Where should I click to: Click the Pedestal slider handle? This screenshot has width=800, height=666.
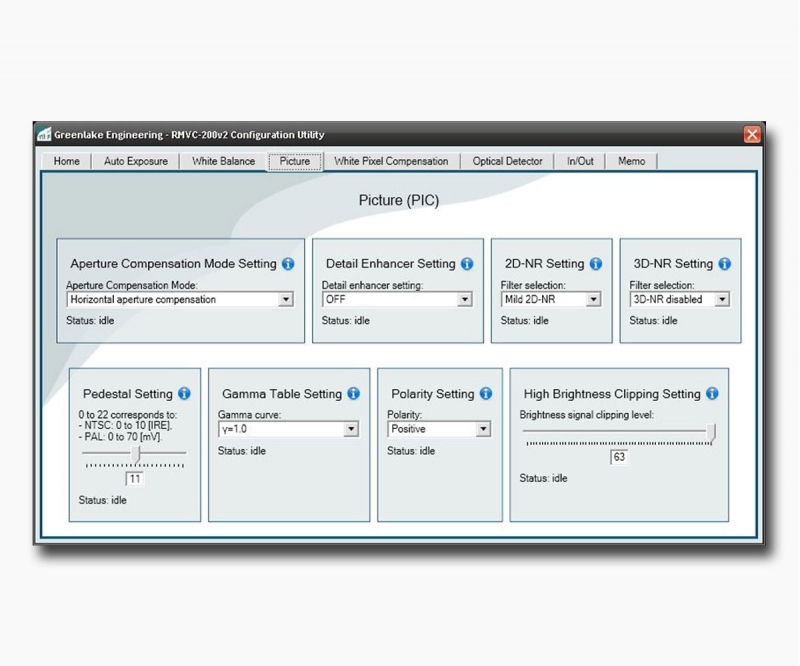pyautogui.click(x=136, y=453)
